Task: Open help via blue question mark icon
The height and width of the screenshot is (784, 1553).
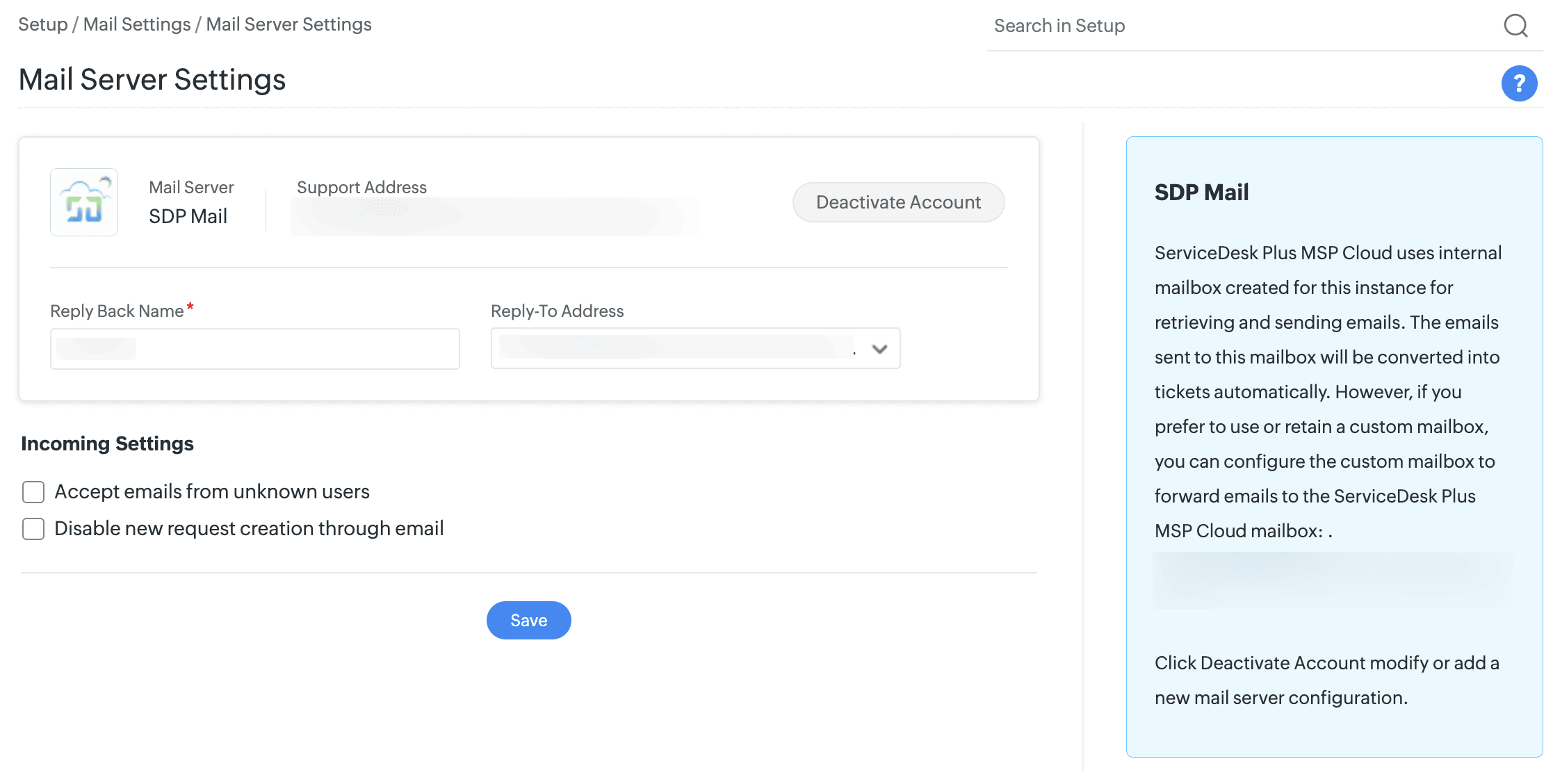Action: (1519, 83)
